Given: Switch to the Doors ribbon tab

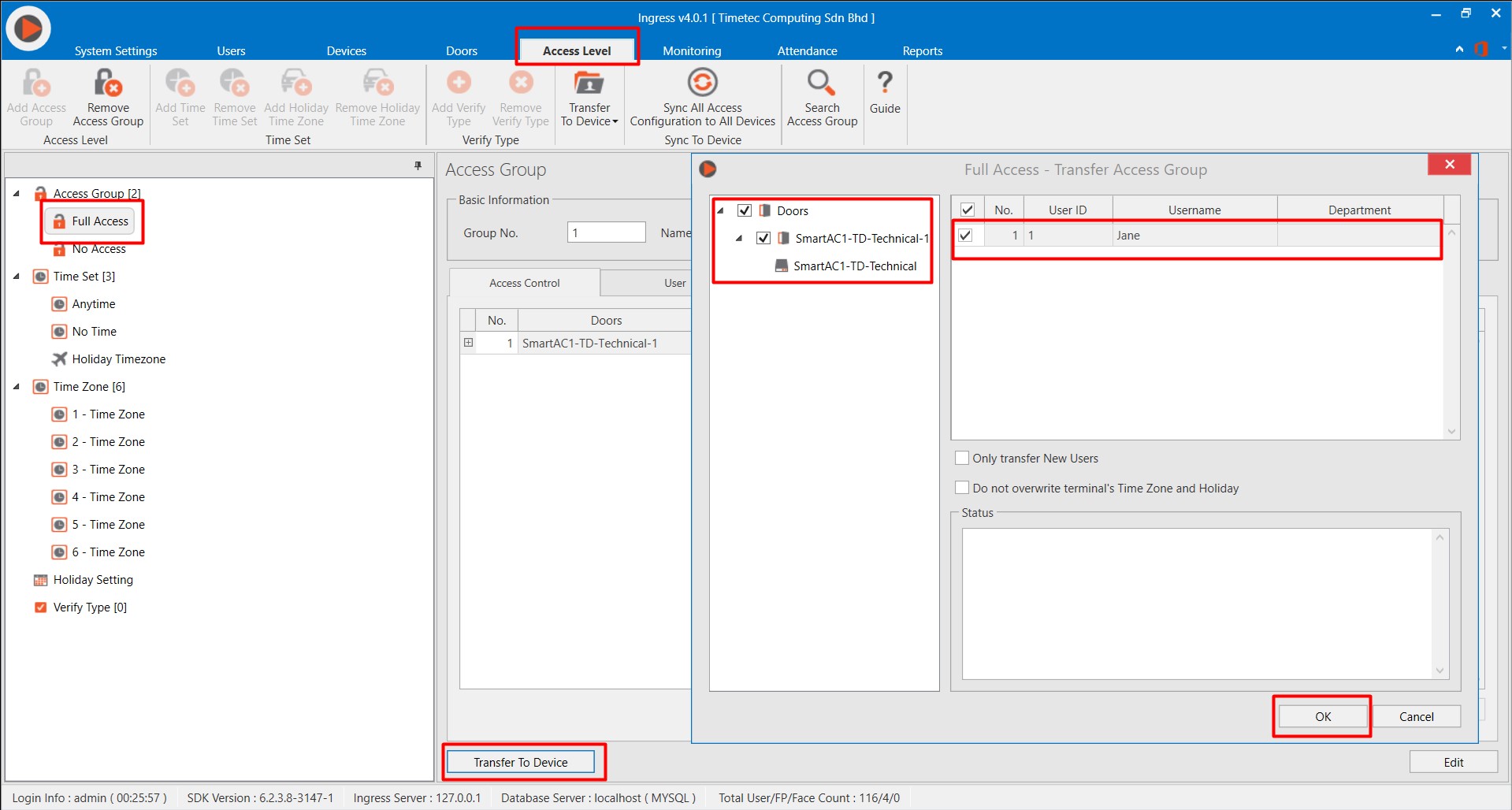Looking at the screenshot, I should click(462, 50).
